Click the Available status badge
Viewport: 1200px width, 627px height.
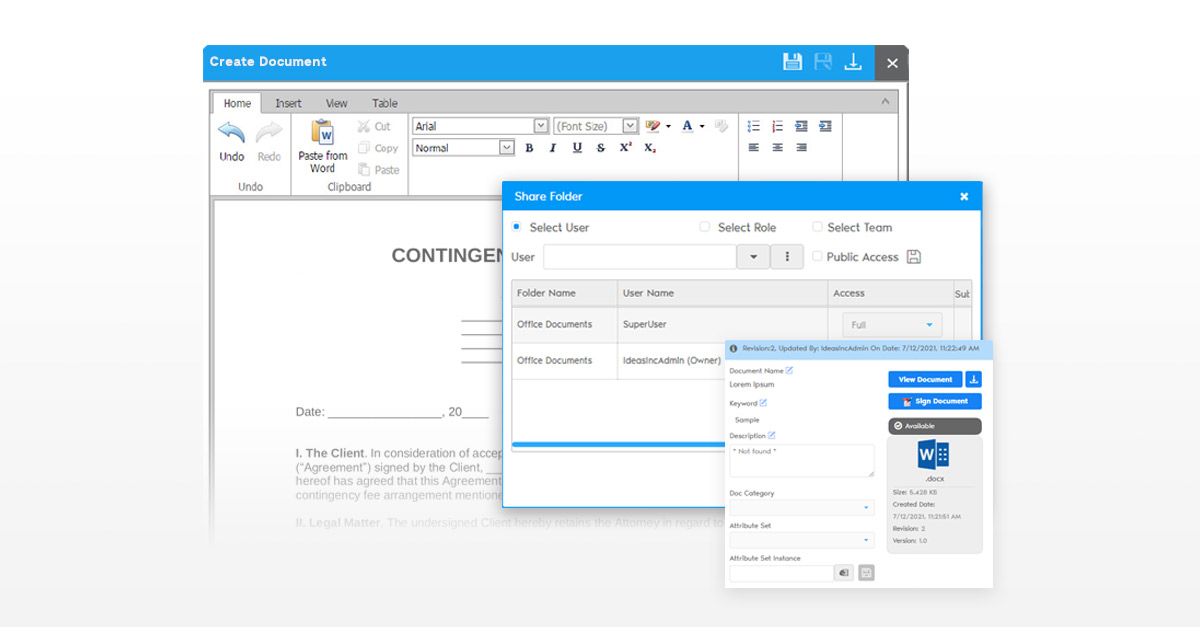(935, 426)
